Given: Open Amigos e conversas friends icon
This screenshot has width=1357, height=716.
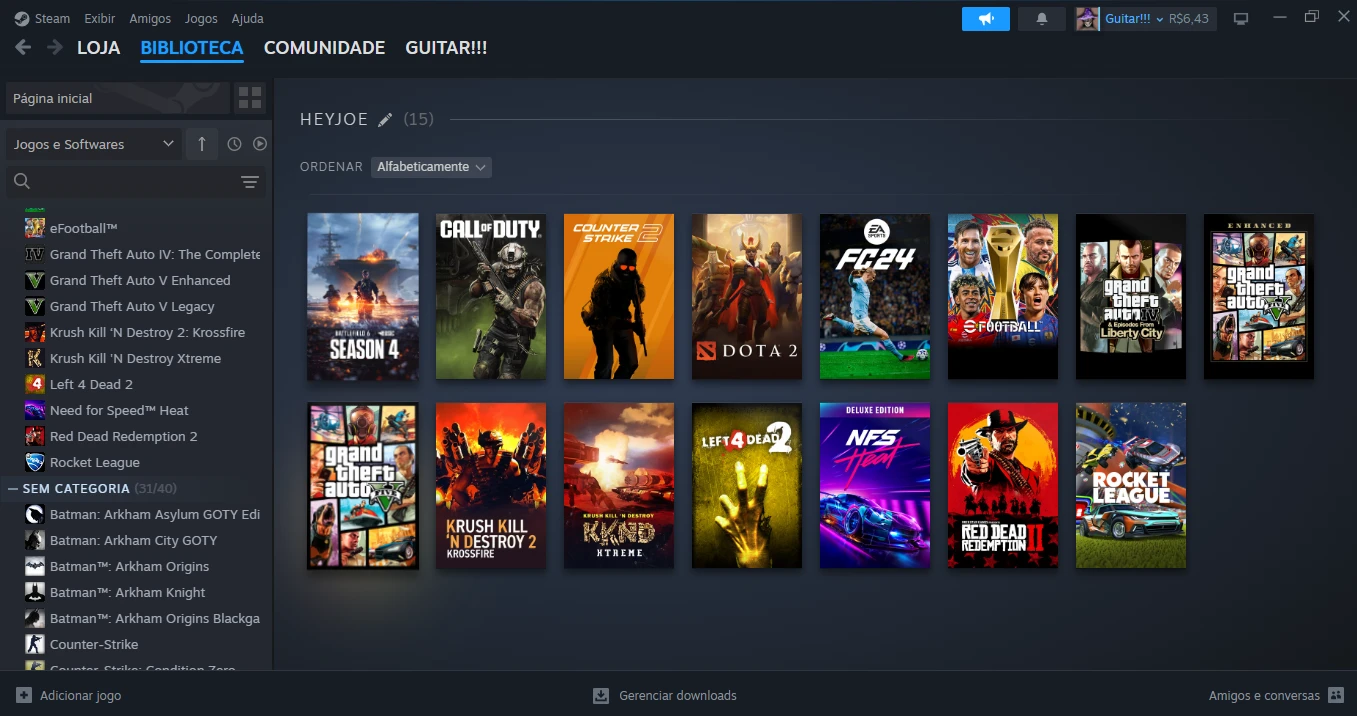Looking at the screenshot, I should point(1335,695).
